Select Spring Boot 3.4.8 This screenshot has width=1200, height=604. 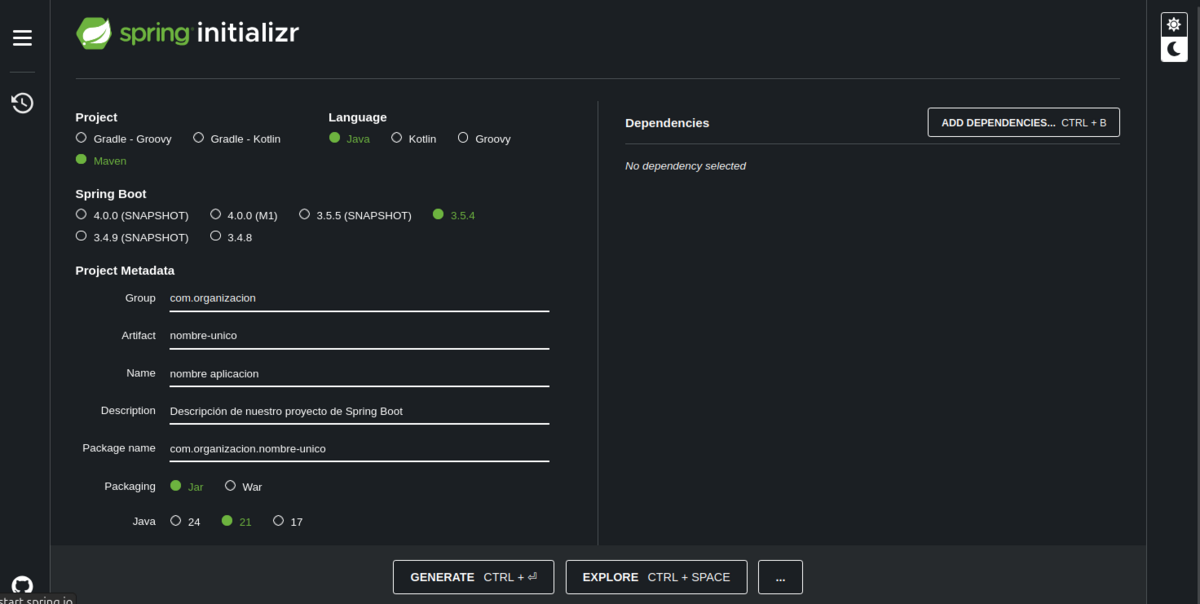pos(231,237)
